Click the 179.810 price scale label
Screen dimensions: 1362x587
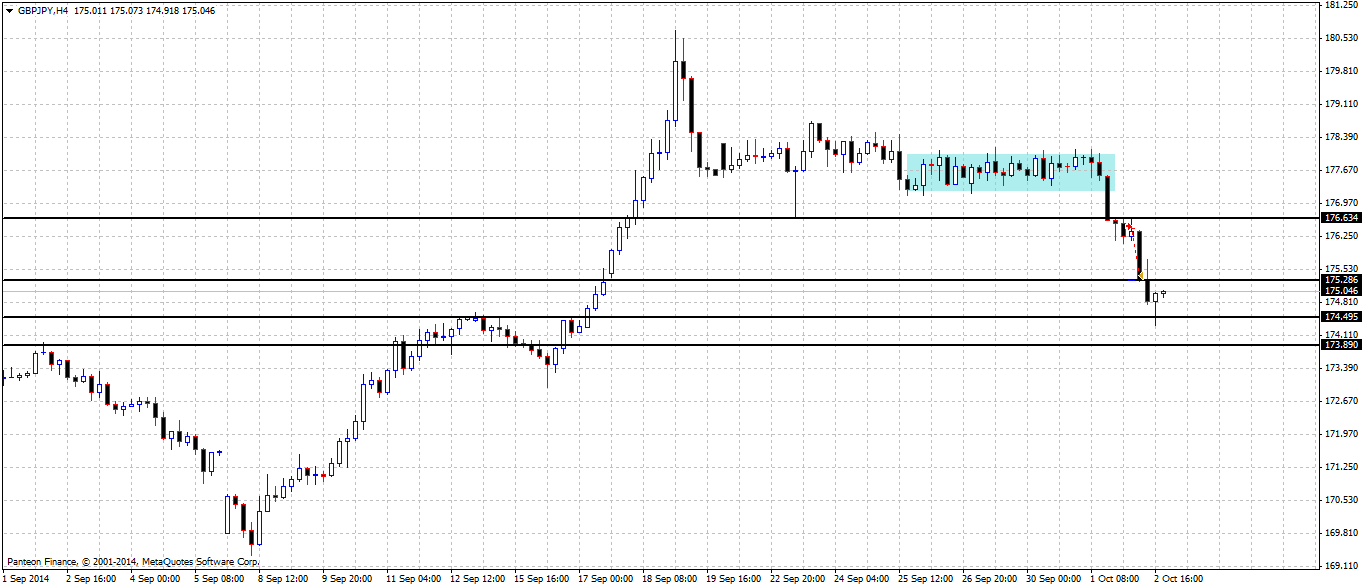pyautogui.click(x=1339, y=71)
